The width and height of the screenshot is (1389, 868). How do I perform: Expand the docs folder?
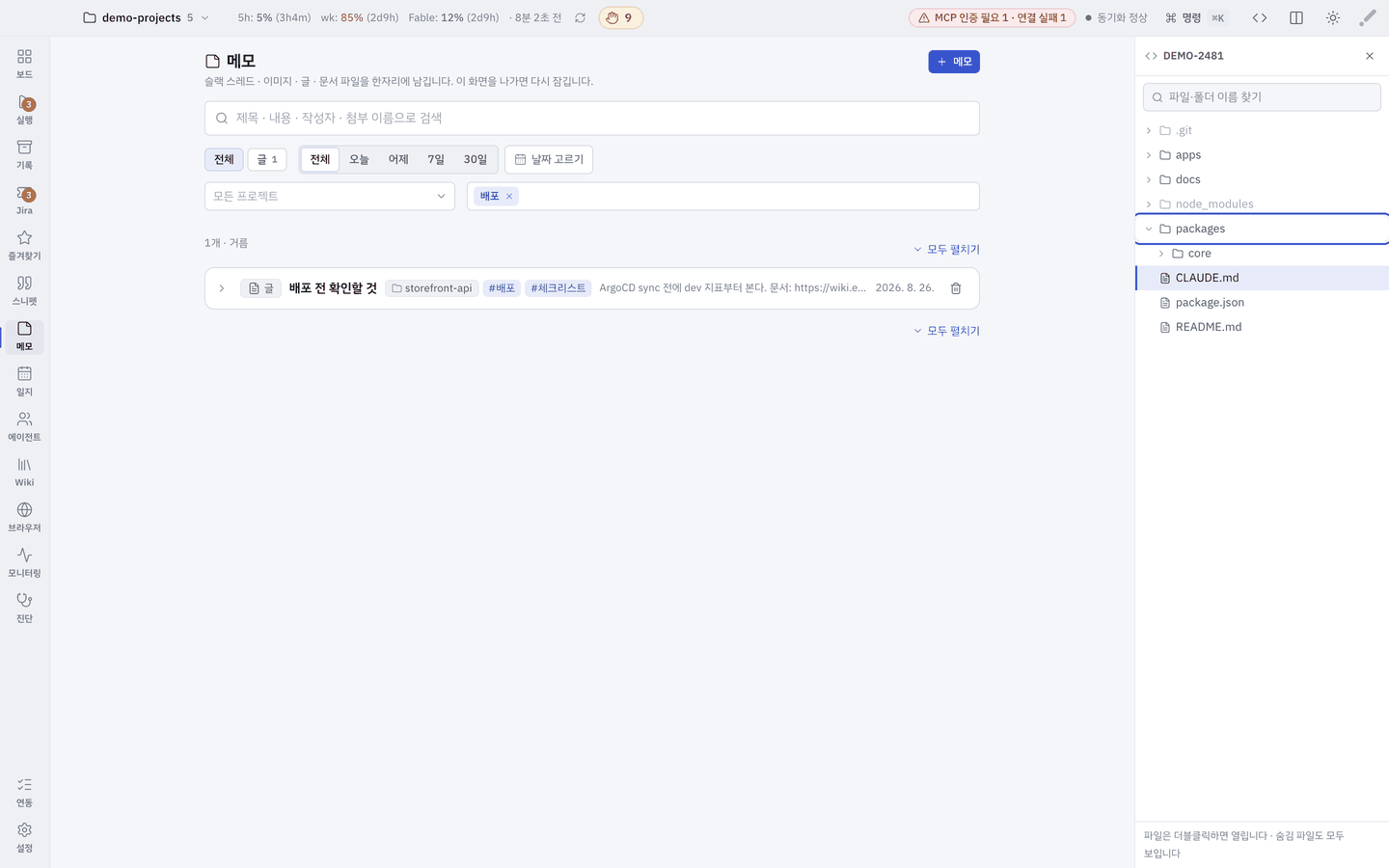click(1262, 179)
